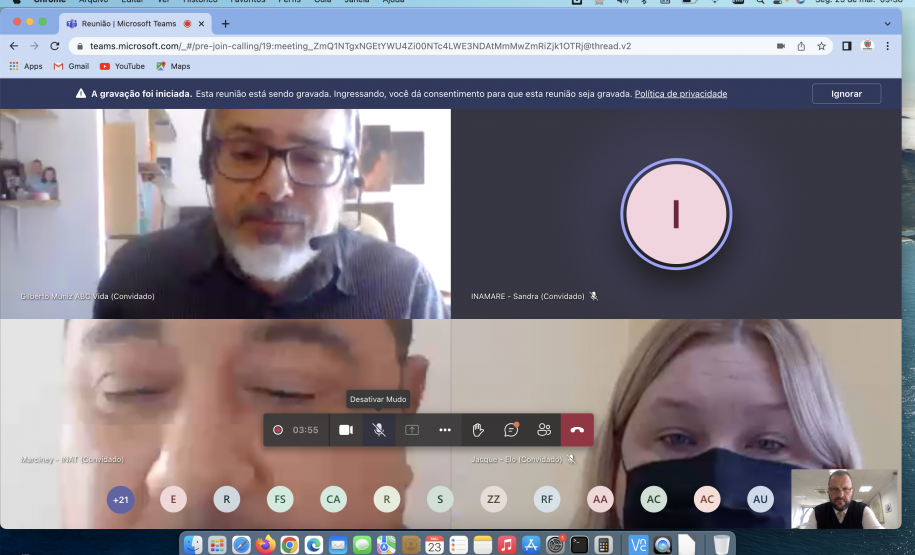Click the share screen icon
This screenshot has height=555, width=915.
coord(412,430)
